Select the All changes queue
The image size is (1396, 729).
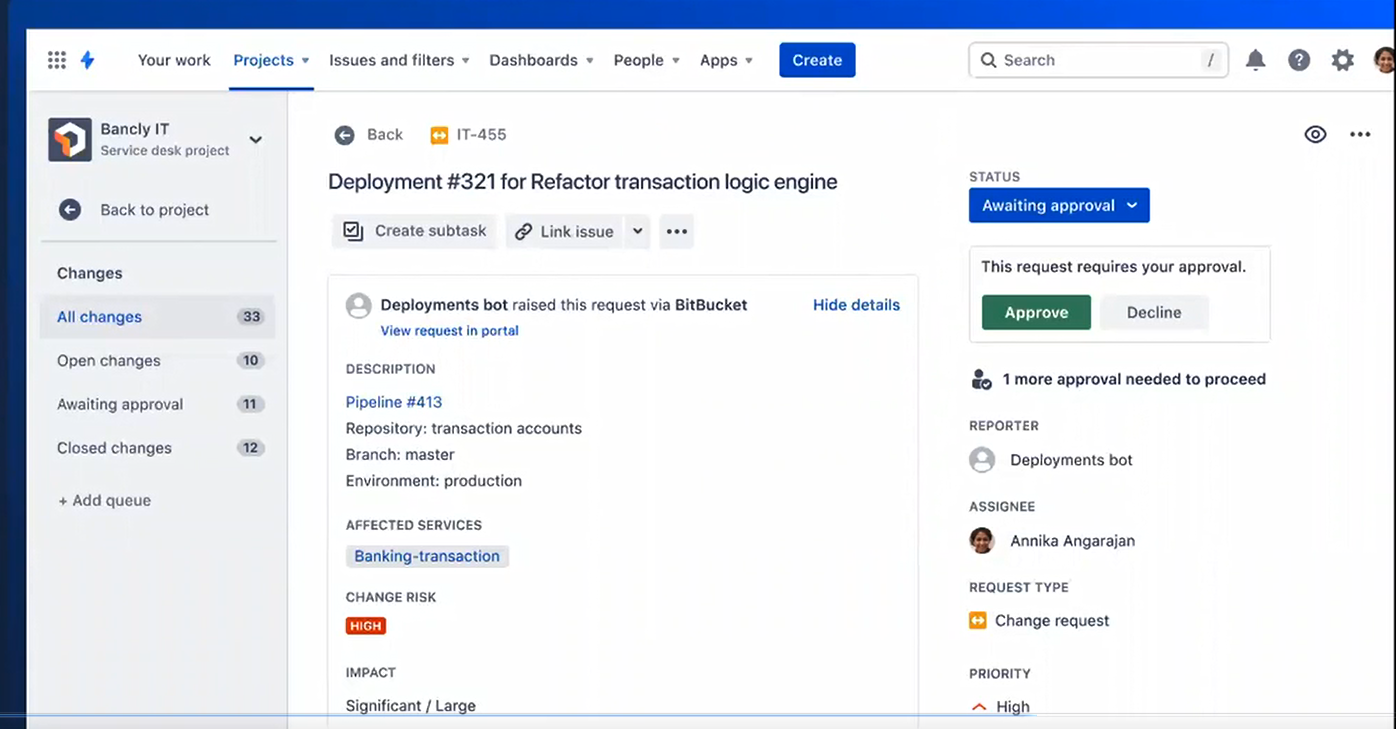coord(158,317)
